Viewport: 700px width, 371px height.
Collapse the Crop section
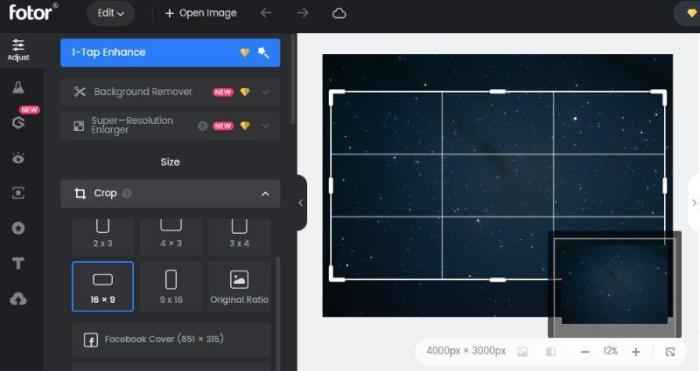point(265,194)
